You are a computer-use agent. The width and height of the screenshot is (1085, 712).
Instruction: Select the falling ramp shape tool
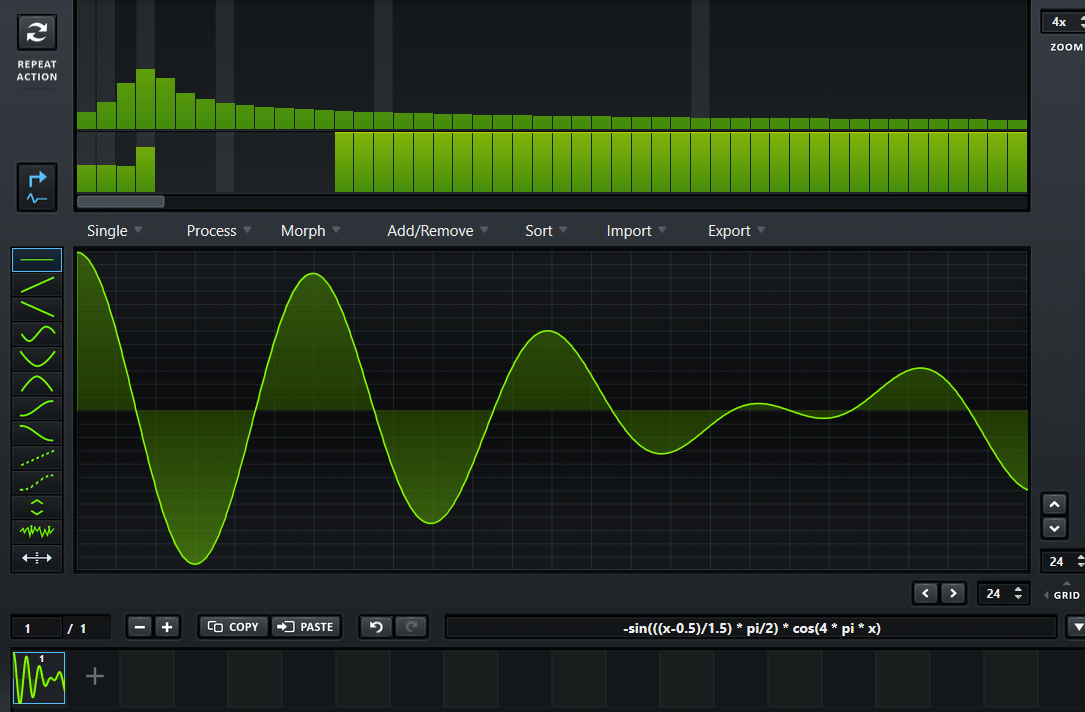tap(37, 309)
